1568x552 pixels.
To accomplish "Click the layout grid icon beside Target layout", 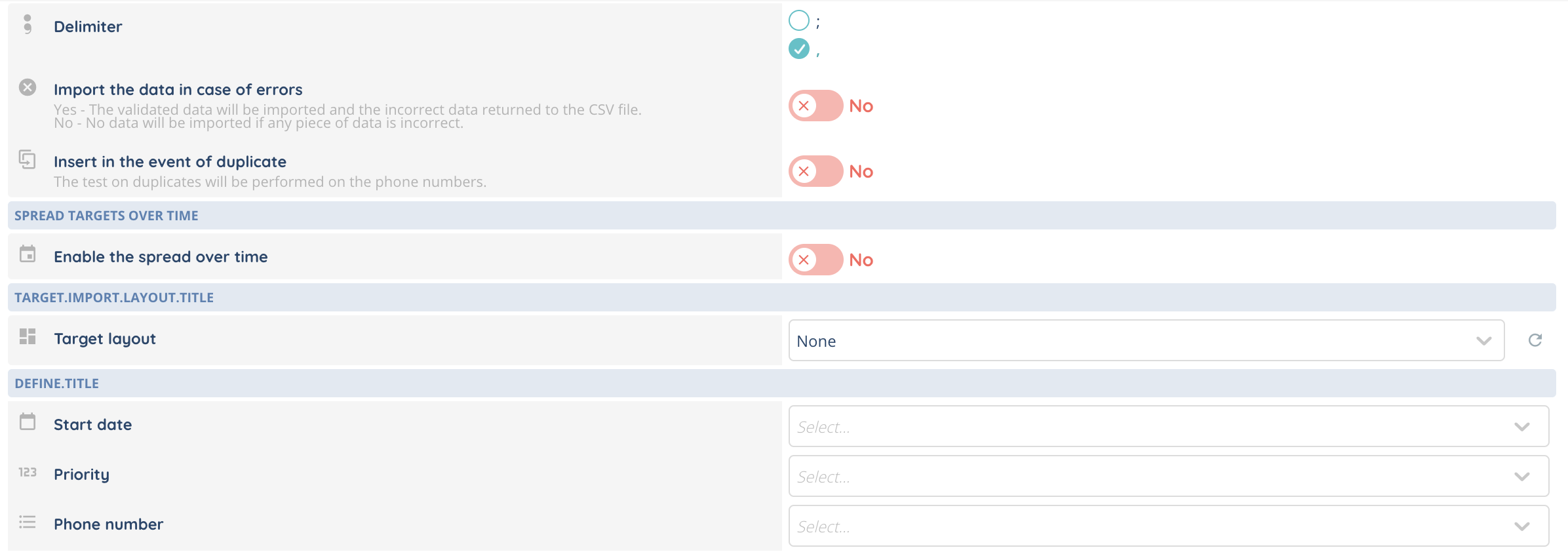I will [x=28, y=336].
